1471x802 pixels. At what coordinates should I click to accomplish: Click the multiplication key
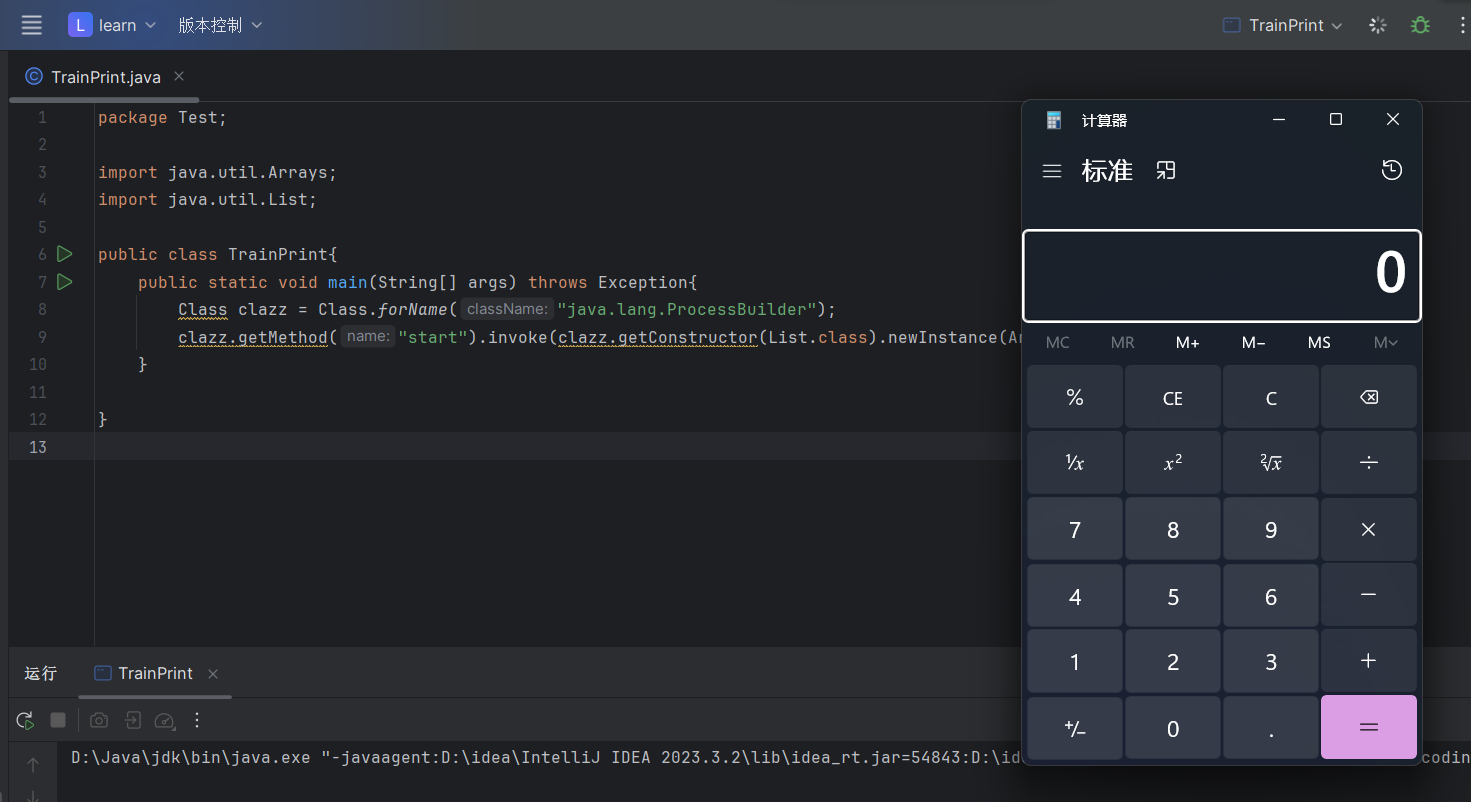[x=1369, y=529]
